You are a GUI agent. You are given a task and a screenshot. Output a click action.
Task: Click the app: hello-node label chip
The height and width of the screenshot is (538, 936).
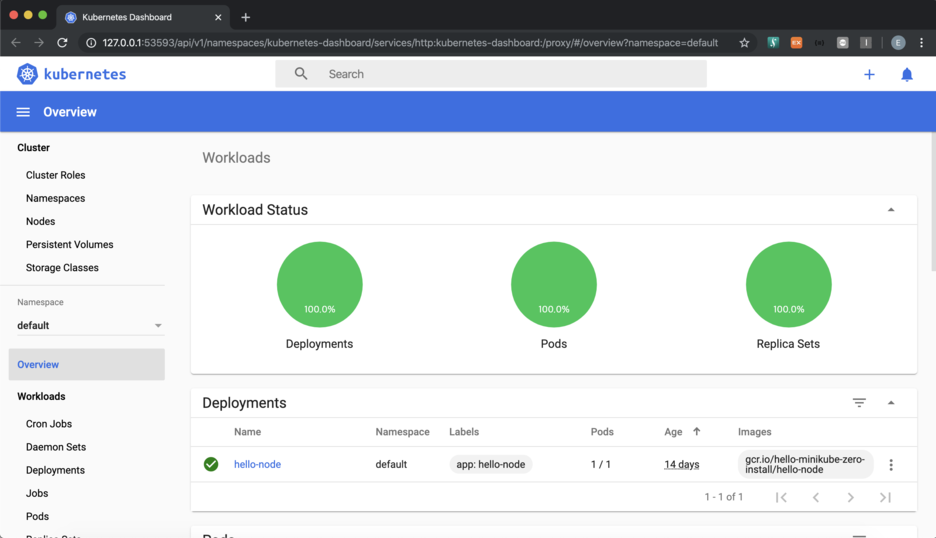click(x=491, y=464)
